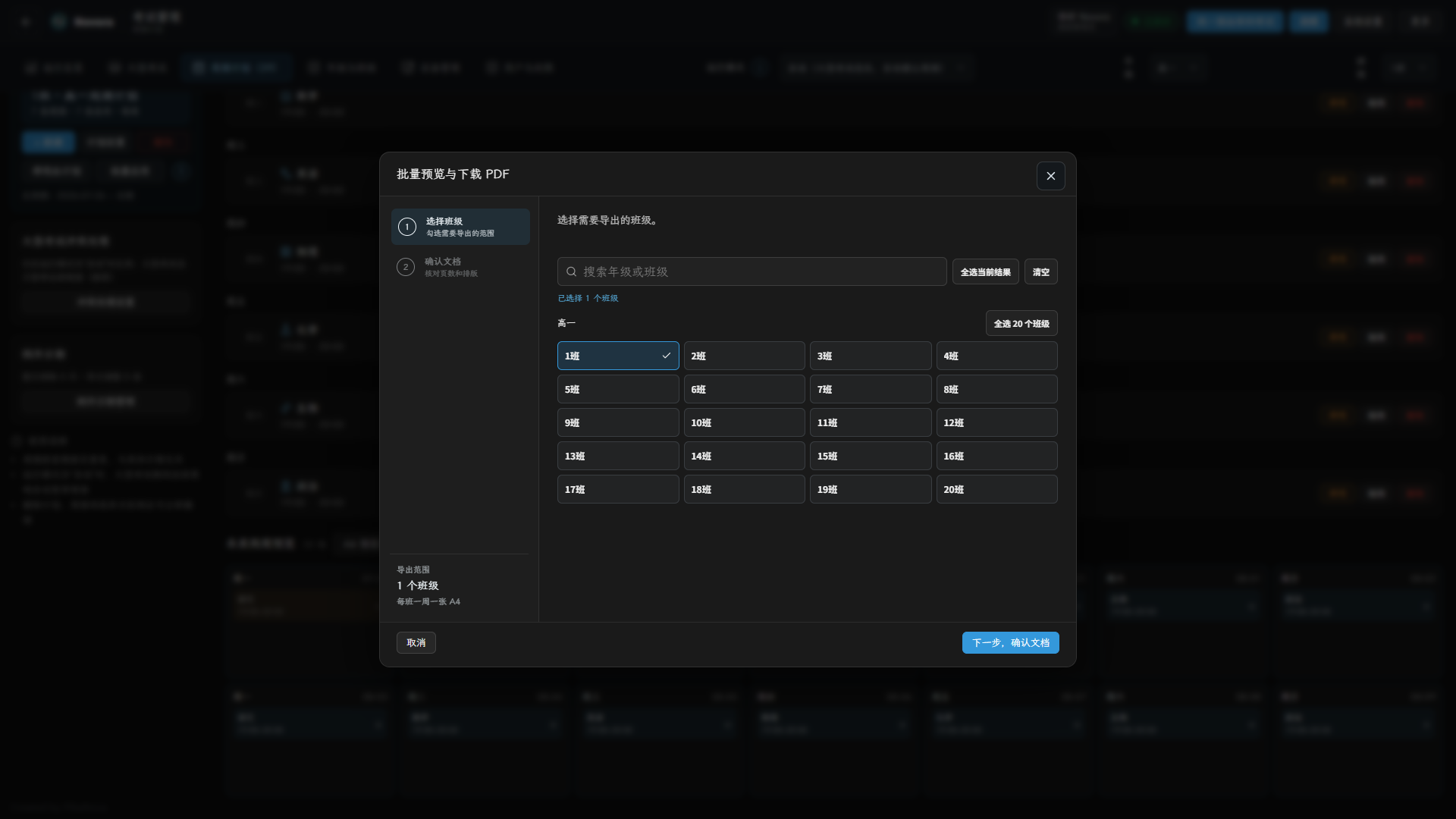This screenshot has width=1456, height=819.
Task: Click the search magnifier icon
Action: pos(572,271)
